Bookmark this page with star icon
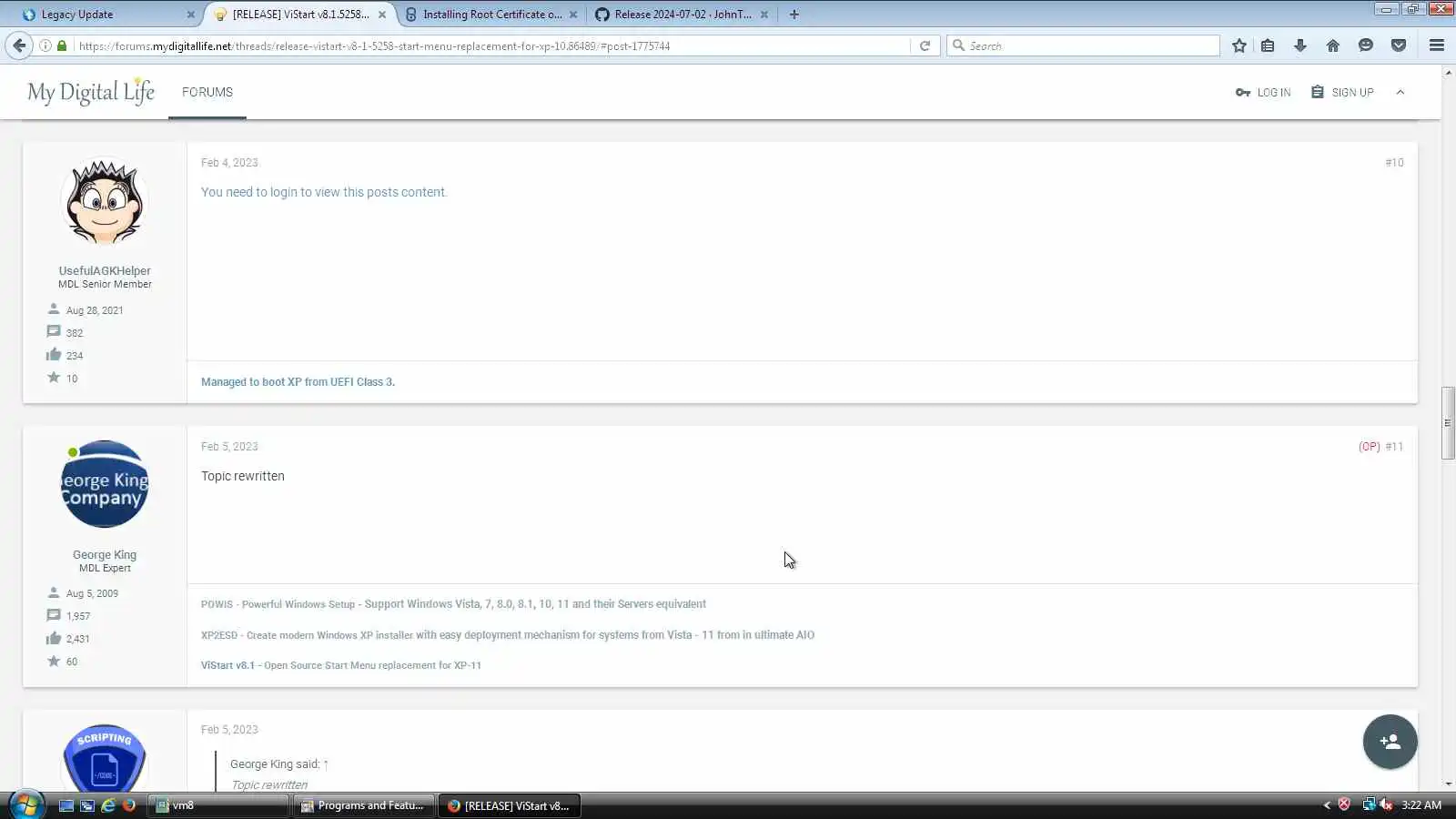The height and width of the screenshot is (819, 1456). pyautogui.click(x=1239, y=45)
